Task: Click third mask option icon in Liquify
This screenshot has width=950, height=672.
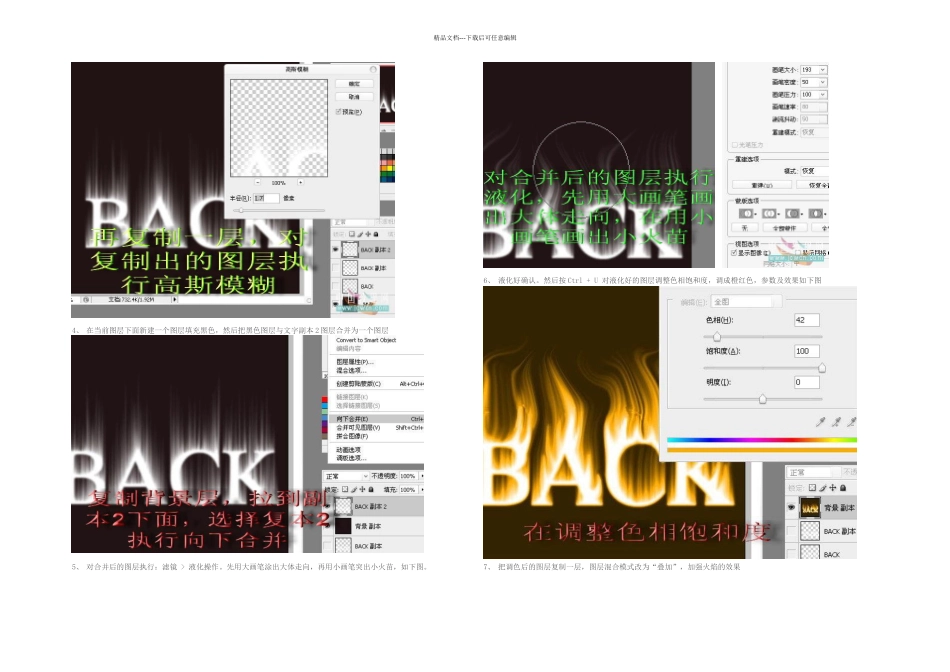Action: tap(792, 213)
